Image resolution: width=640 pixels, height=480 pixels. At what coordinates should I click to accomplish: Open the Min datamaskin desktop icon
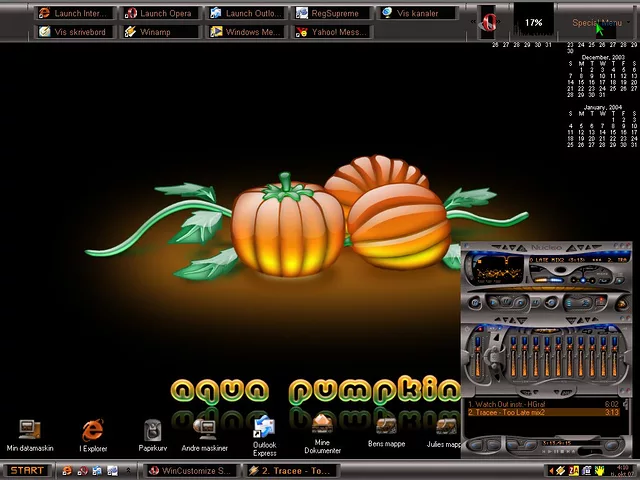29,430
